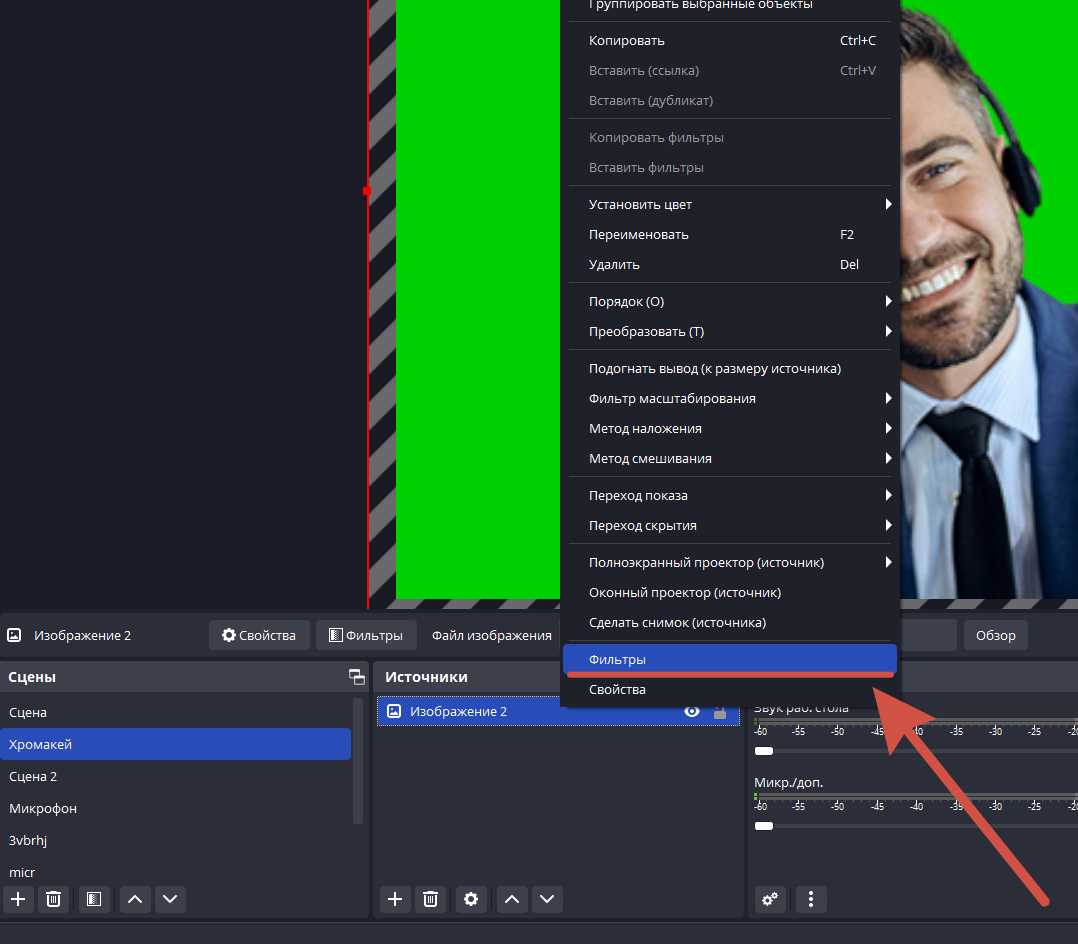Toggle visibility of Изображение 2 source

[692, 711]
